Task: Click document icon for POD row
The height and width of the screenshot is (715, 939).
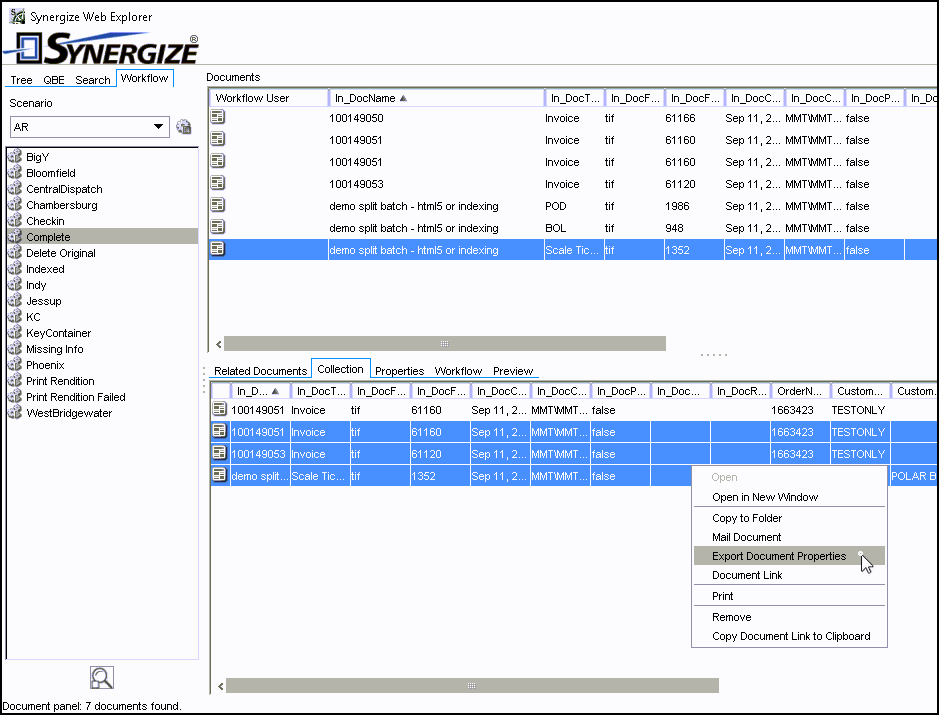Action: click(218, 205)
